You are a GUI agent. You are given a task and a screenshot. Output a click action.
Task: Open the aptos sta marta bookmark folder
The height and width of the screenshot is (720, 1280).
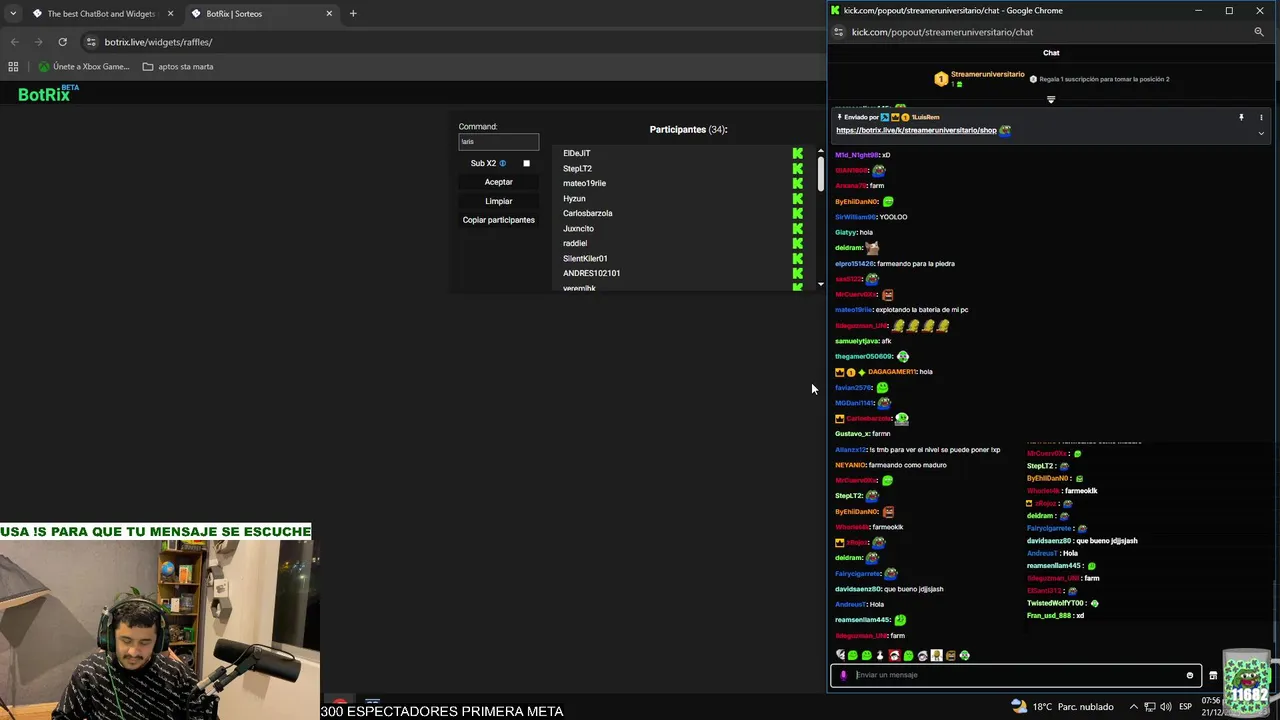coord(178,67)
